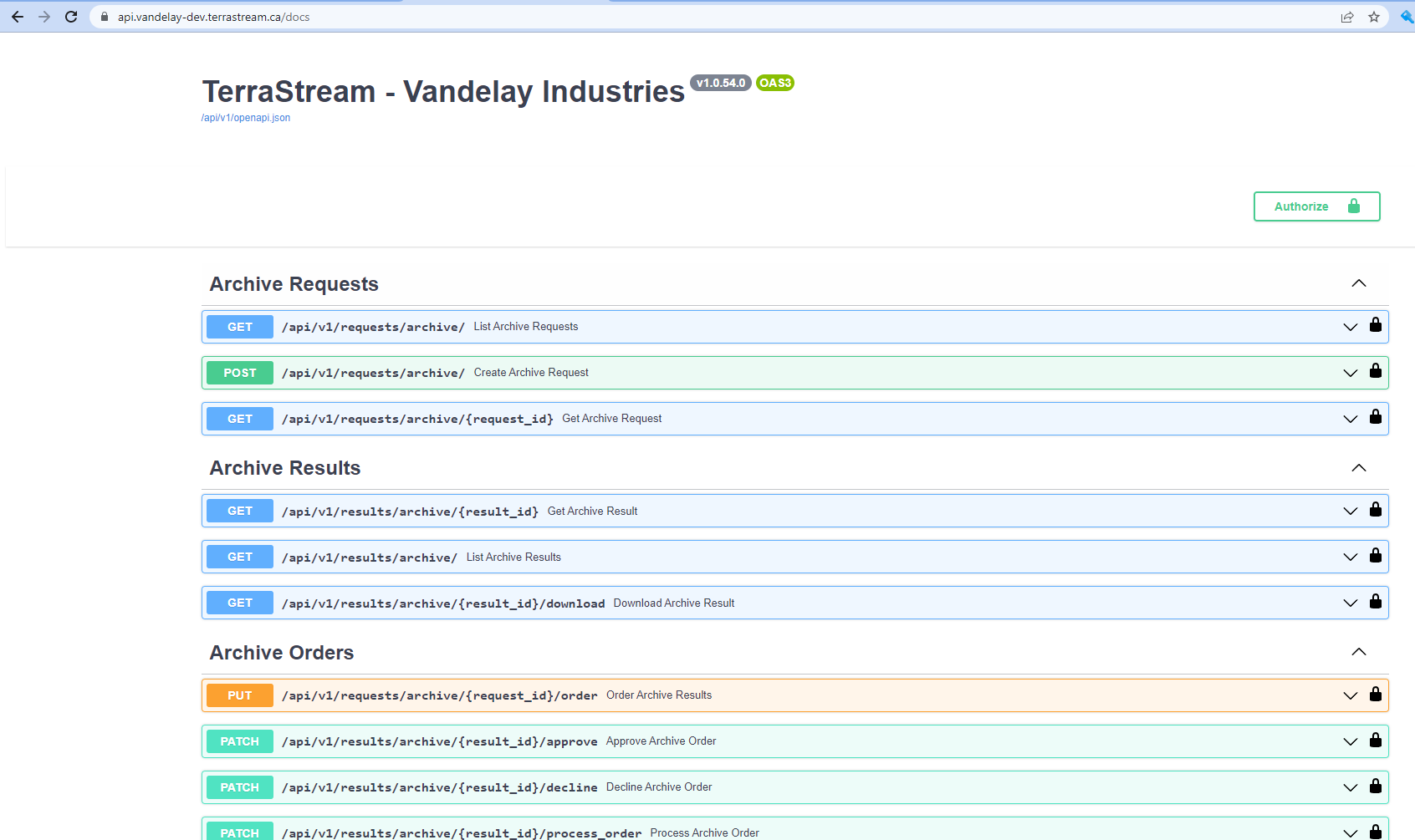Expand Approve Archive Order endpoint chevron
Screen dimensions: 1415x840
pos(1351,742)
